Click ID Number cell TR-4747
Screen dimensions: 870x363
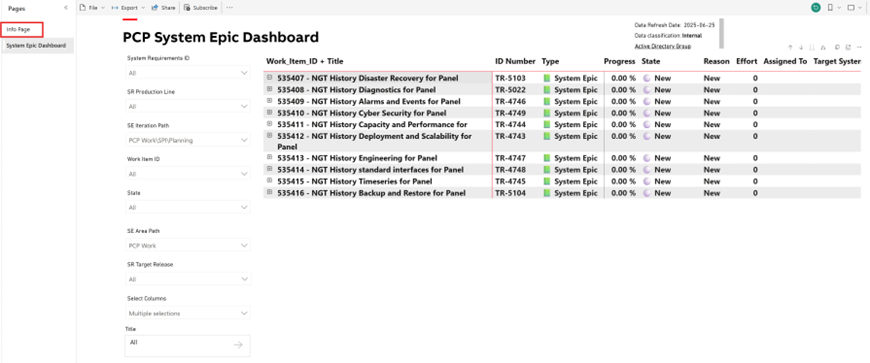tap(510, 158)
